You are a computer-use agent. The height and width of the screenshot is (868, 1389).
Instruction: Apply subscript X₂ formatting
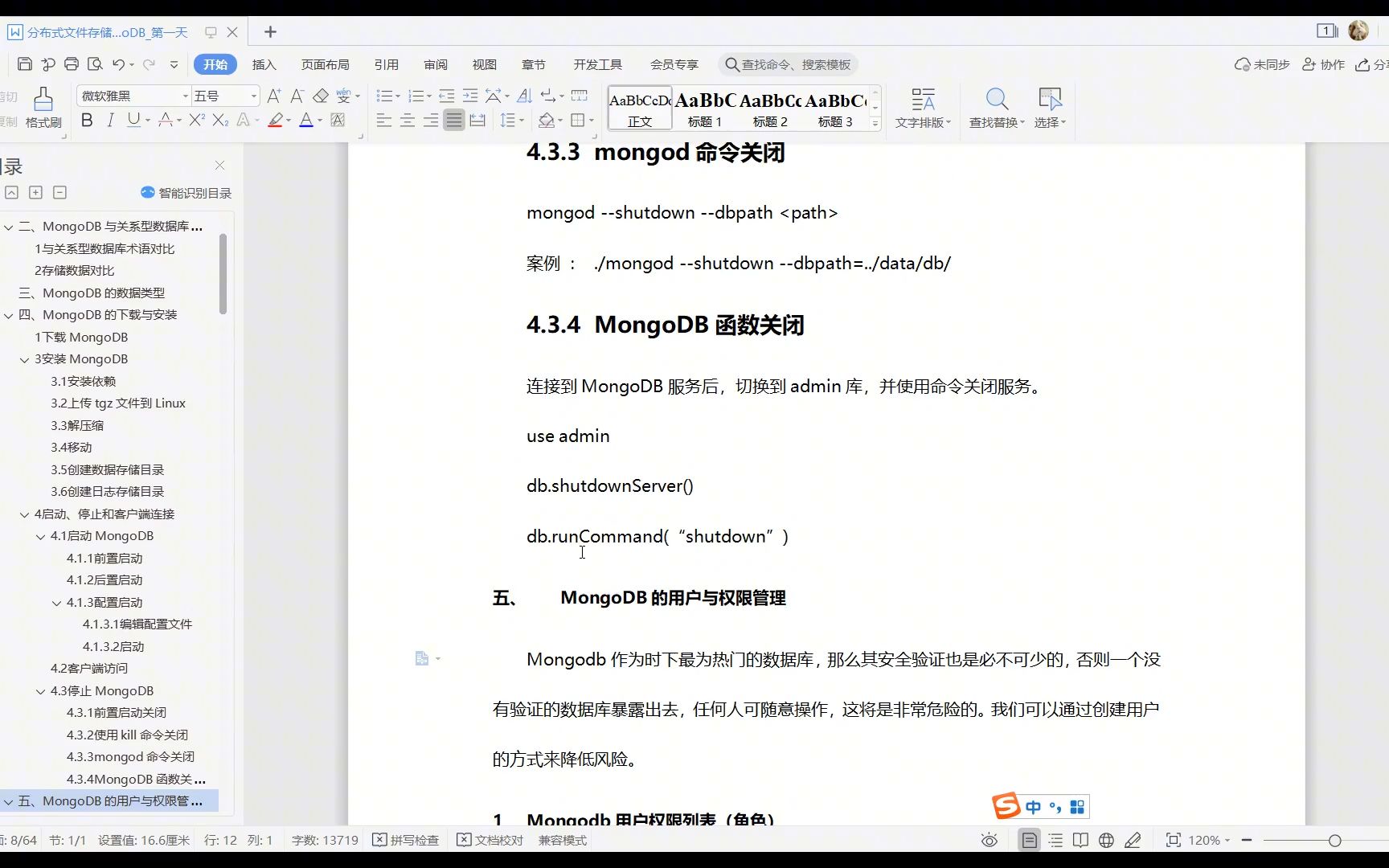point(220,121)
